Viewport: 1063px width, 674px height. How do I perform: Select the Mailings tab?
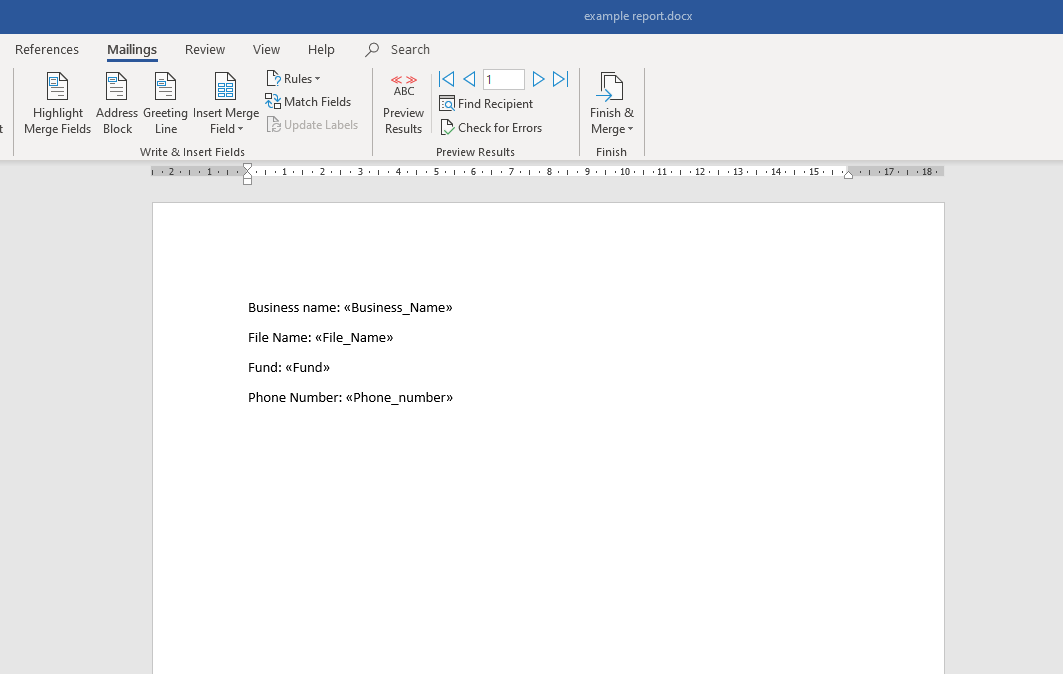pos(132,49)
